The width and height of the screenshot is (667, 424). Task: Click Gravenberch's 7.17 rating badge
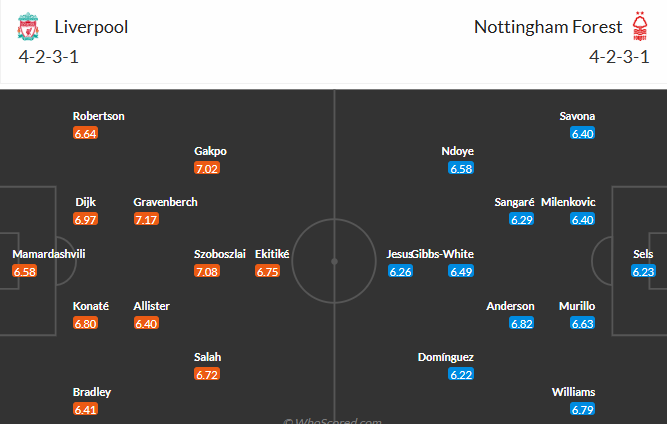coord(147,219)
